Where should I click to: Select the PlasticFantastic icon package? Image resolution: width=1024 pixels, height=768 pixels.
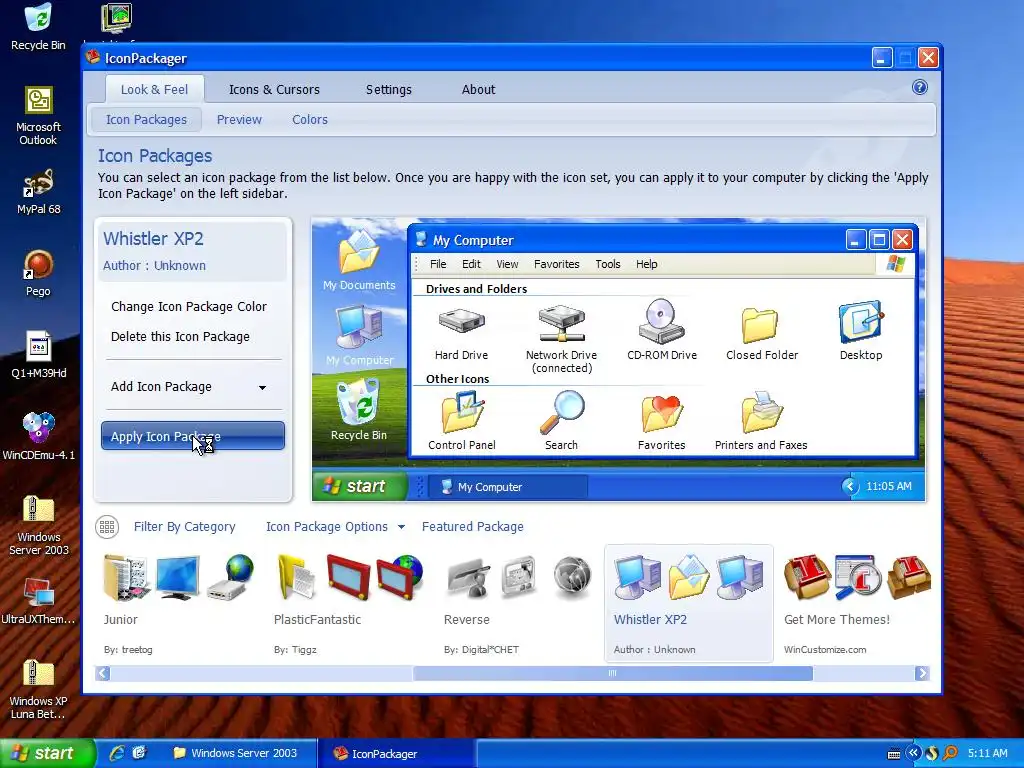click(351, 603)
